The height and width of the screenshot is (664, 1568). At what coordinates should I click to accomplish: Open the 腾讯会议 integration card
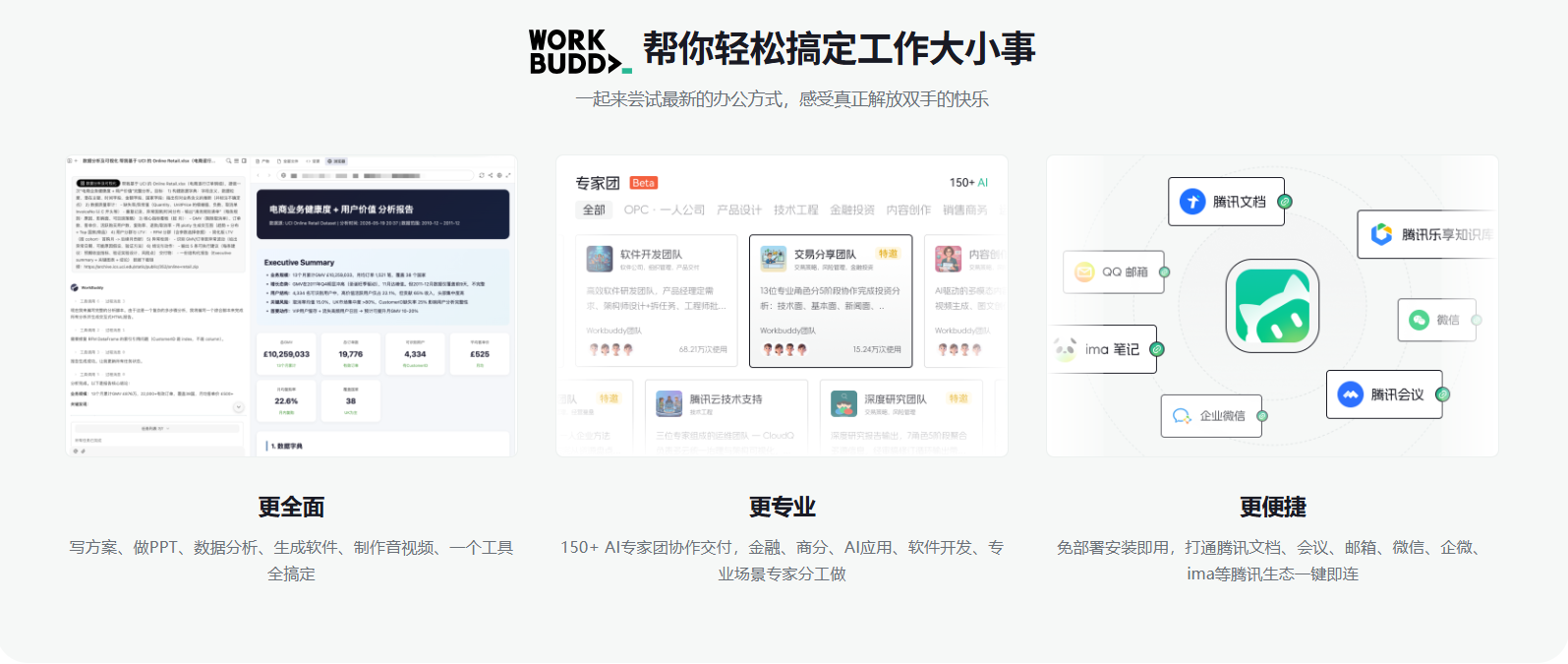(x=1384, y=394)
